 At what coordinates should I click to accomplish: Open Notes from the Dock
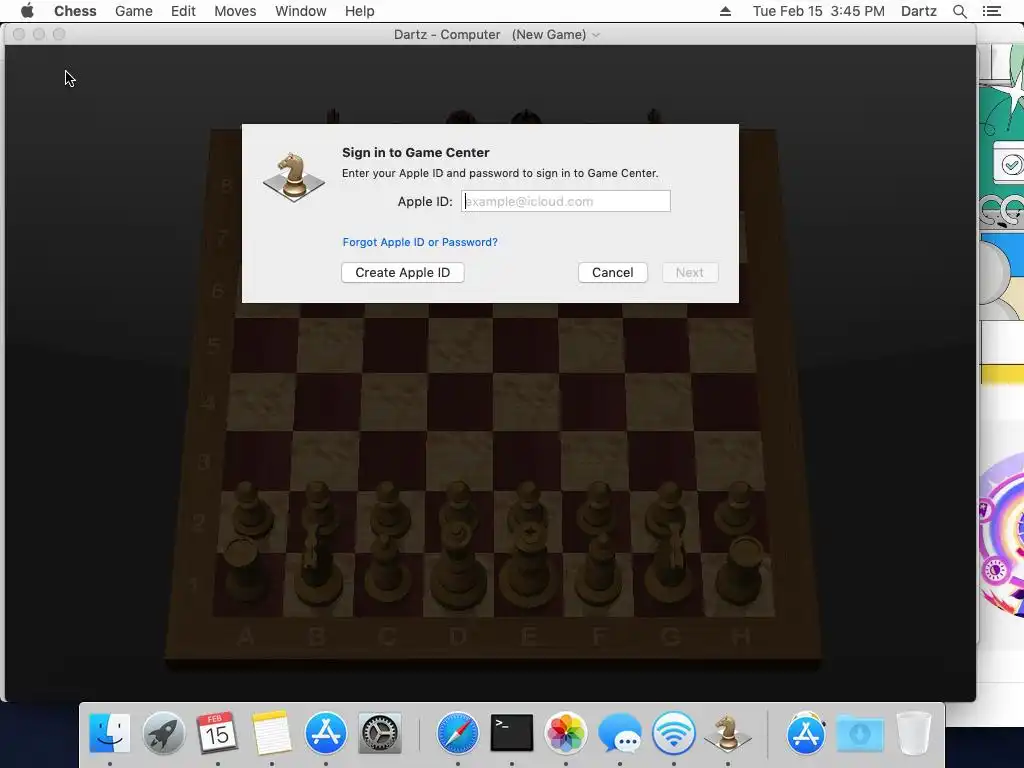(271, 733)
